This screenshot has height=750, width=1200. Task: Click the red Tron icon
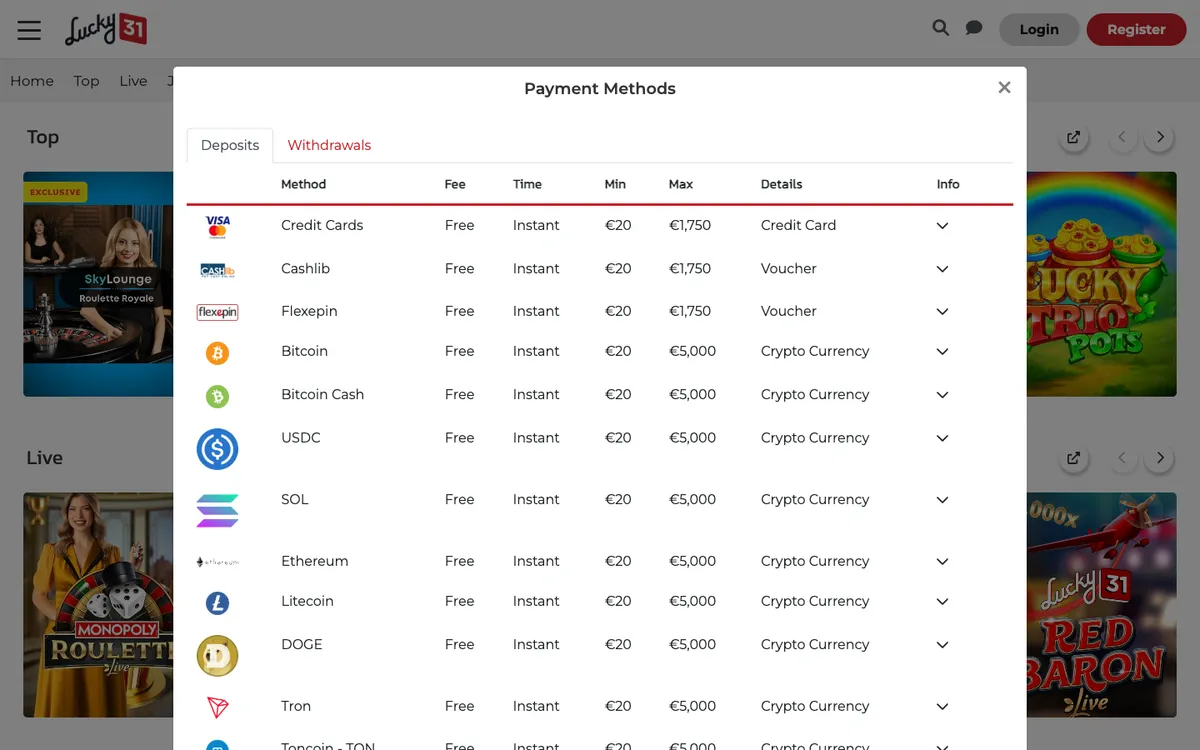point(217,708)
